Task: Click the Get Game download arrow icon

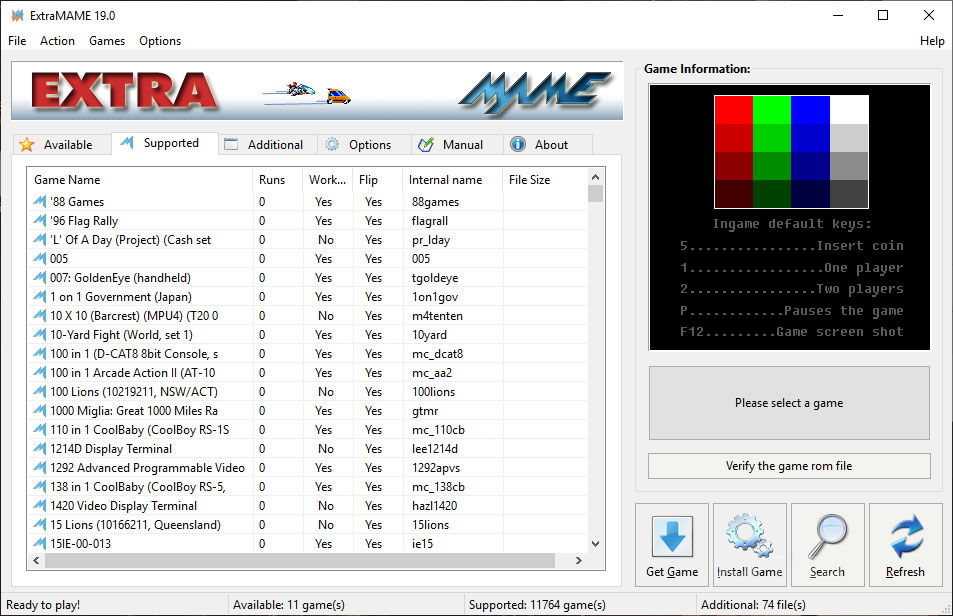Action: coord(671,536)
